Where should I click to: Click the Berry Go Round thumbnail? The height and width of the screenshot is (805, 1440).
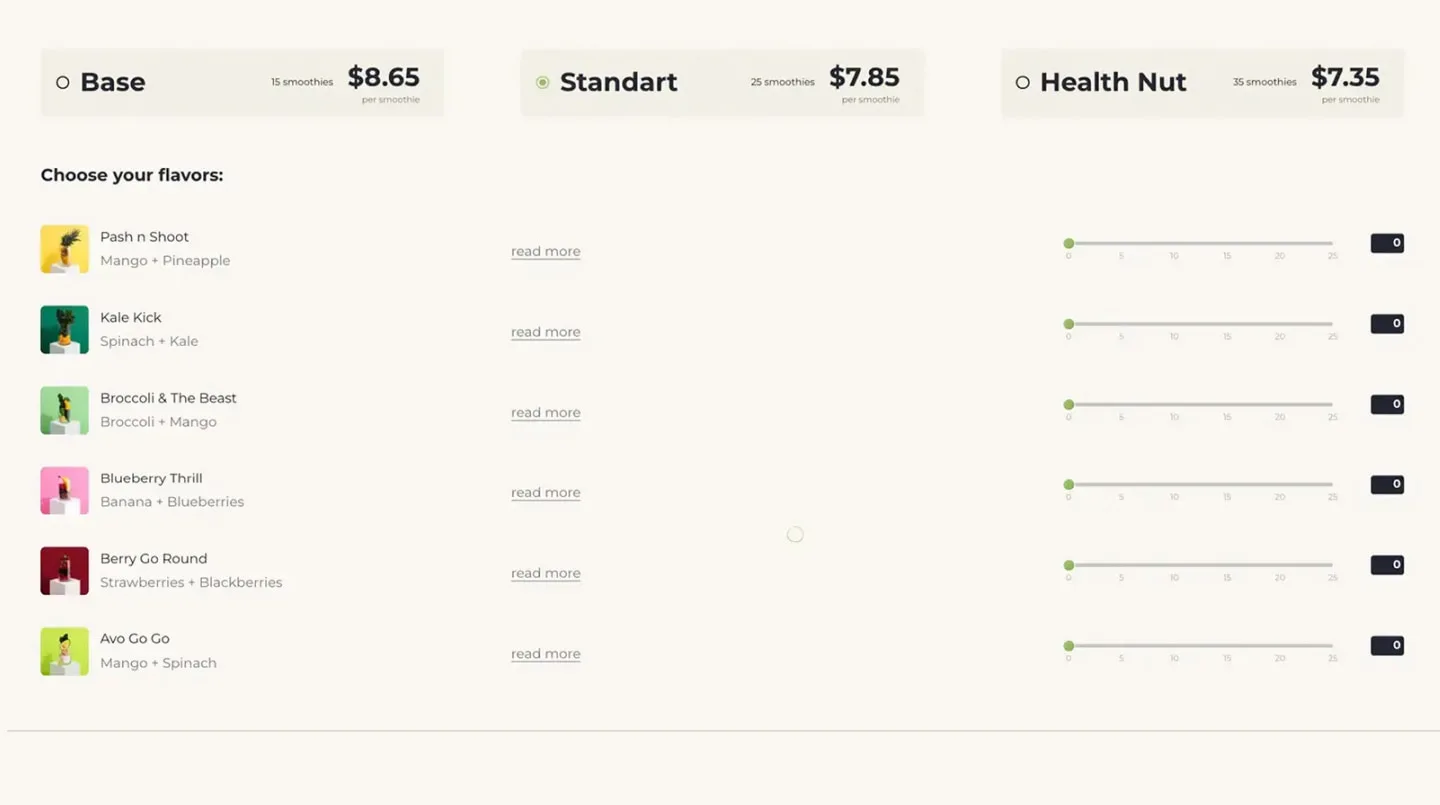point(64,571)
